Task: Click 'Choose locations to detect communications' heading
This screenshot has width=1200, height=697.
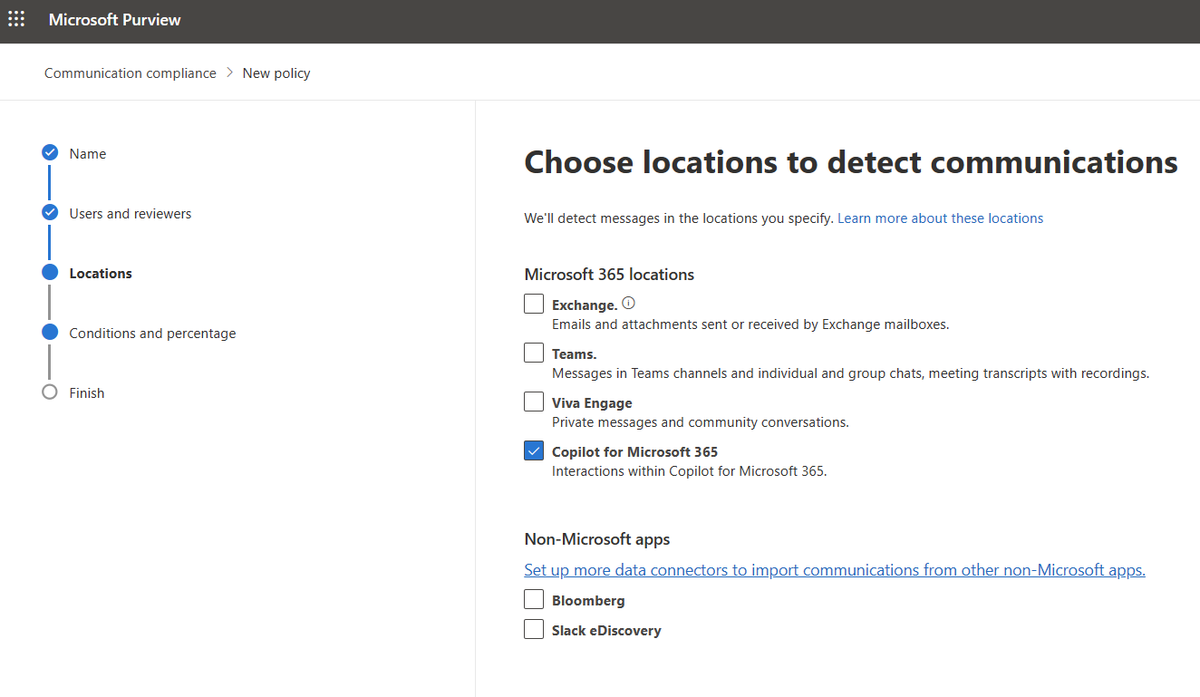Action: click(851, 162)
